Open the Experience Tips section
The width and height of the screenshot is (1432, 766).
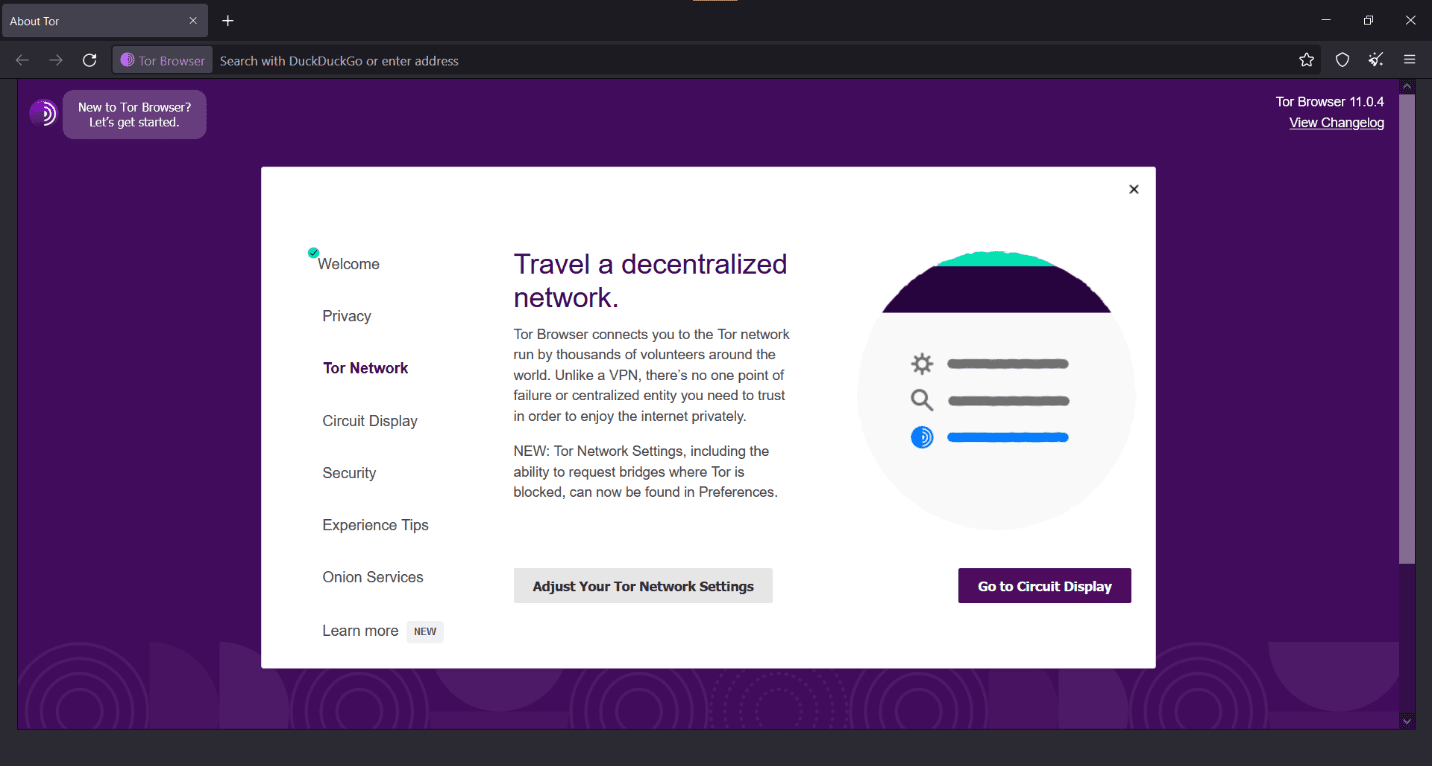pyautogui.click(x=375, y=525)
